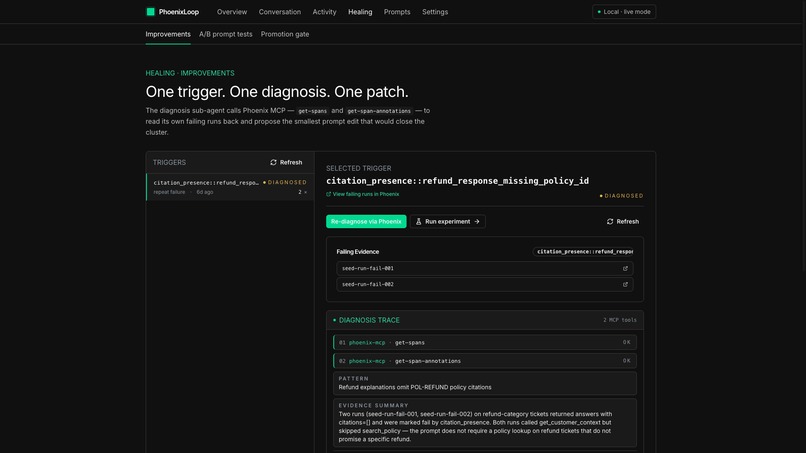Open the Activity nav item
The image size is (806, 453).
point(324,12)
